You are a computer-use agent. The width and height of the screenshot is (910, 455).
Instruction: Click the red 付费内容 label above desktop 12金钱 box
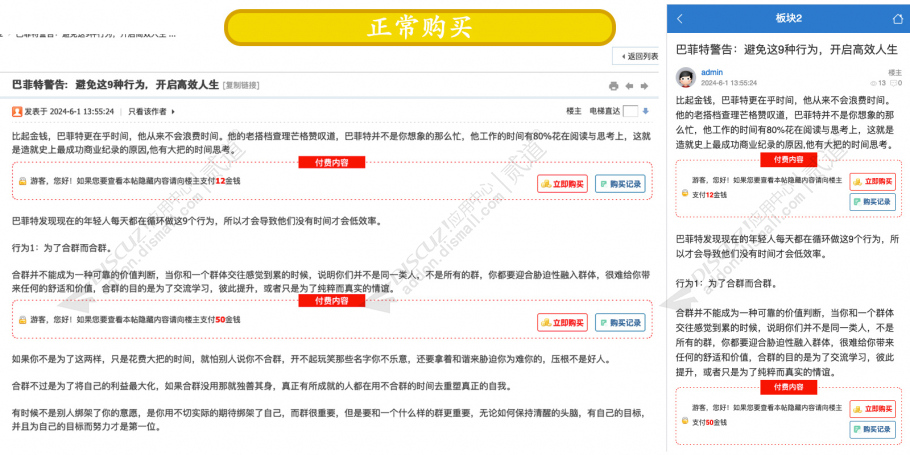(x=331, y=162)
